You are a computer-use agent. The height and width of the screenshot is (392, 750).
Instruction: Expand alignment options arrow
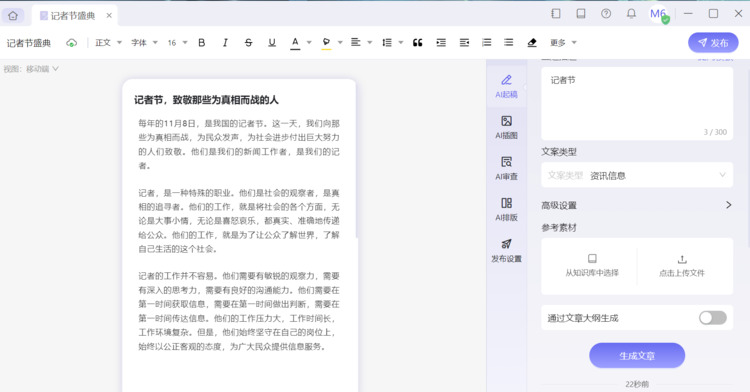click(370, 43)
